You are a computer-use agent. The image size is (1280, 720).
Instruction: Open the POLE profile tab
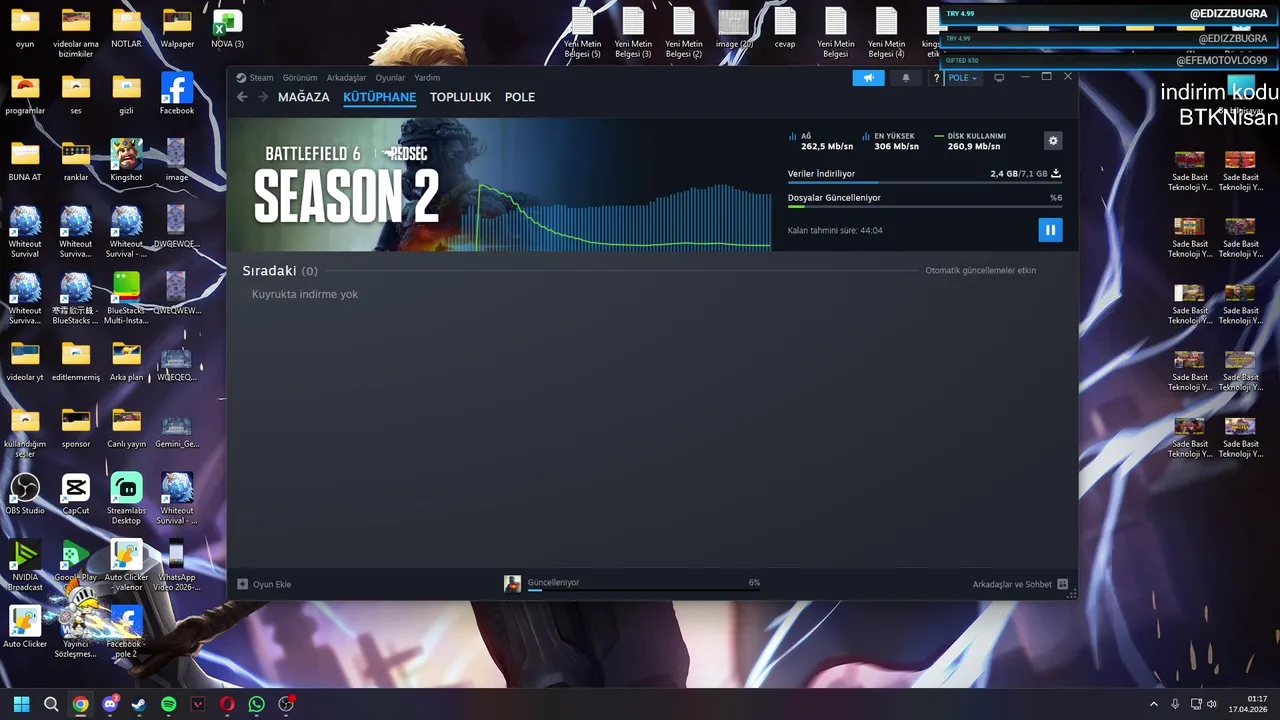pos(520,97)
